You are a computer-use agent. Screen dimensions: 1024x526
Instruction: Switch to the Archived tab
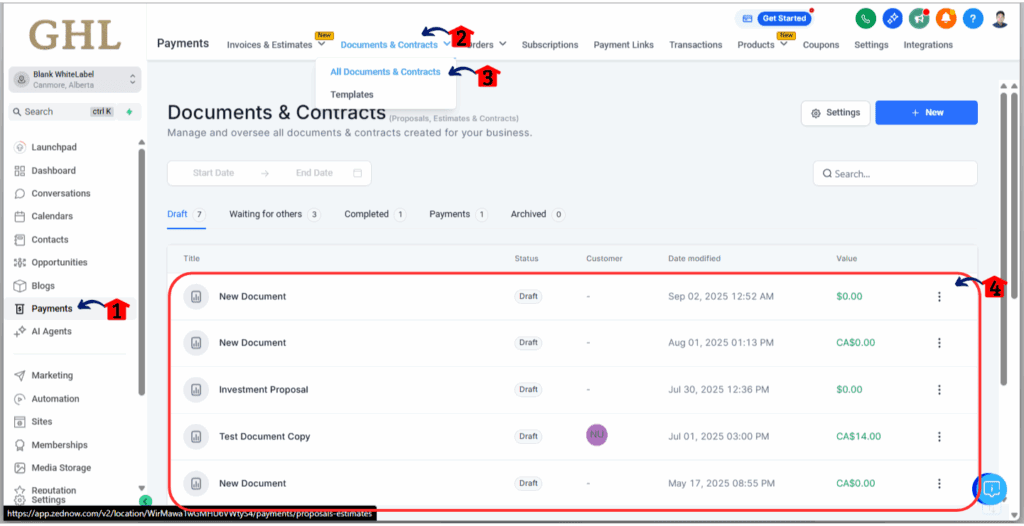pos(538,214)
